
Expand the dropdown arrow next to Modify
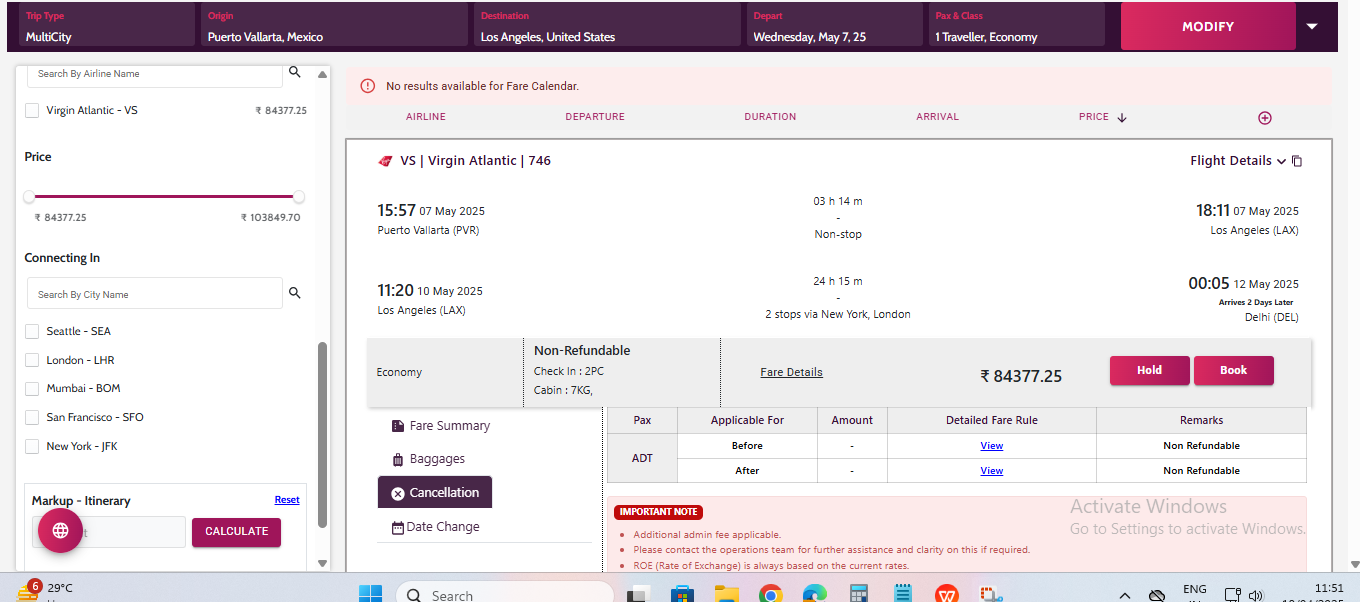tap(1312, 27)
